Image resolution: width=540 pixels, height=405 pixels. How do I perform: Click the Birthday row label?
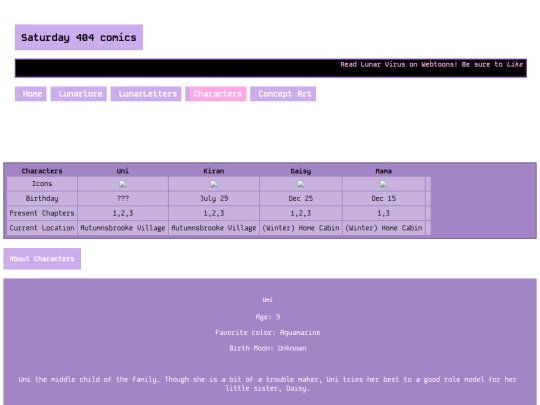(x=42, y=198)
